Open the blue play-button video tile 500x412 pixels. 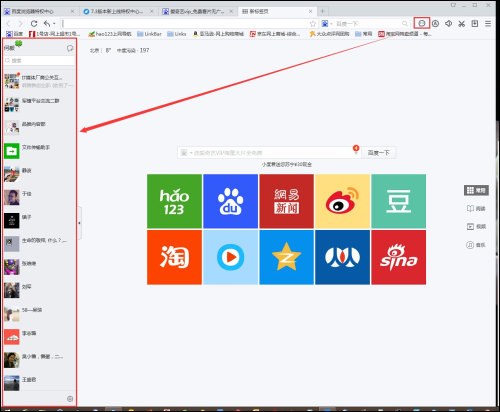click(x=230, y=257)
